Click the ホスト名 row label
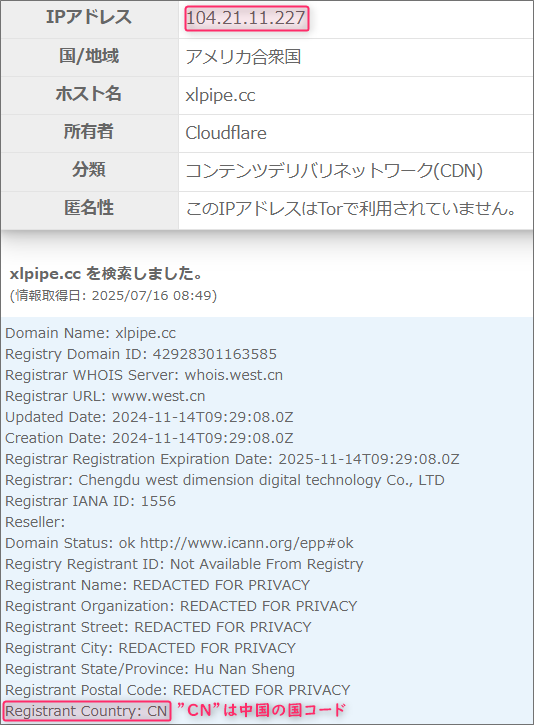This screenshot has width=534, height=725. coord(89,94)
